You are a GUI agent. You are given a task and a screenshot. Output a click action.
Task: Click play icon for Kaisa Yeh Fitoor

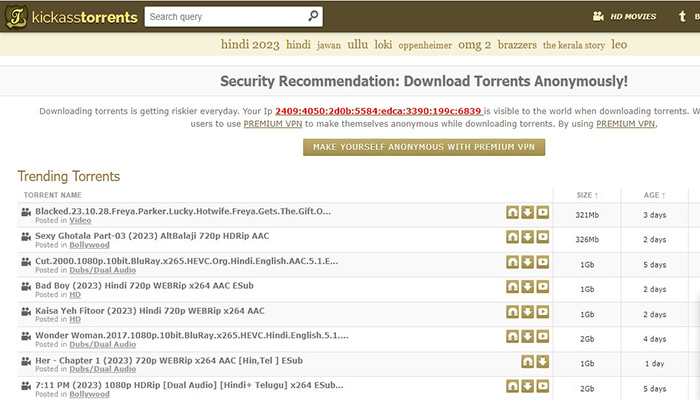[x=543, y=312]
